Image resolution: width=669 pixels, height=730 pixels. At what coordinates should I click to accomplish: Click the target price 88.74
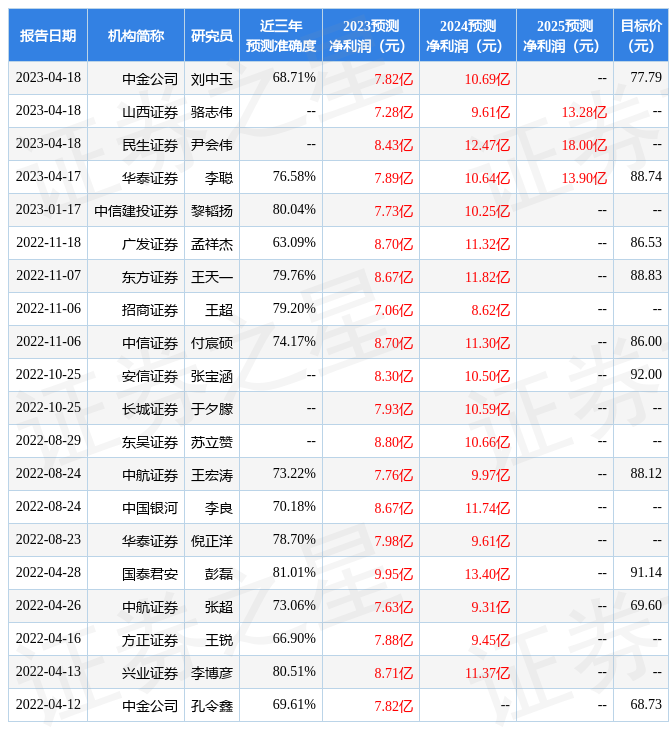[x=646, y=176]
